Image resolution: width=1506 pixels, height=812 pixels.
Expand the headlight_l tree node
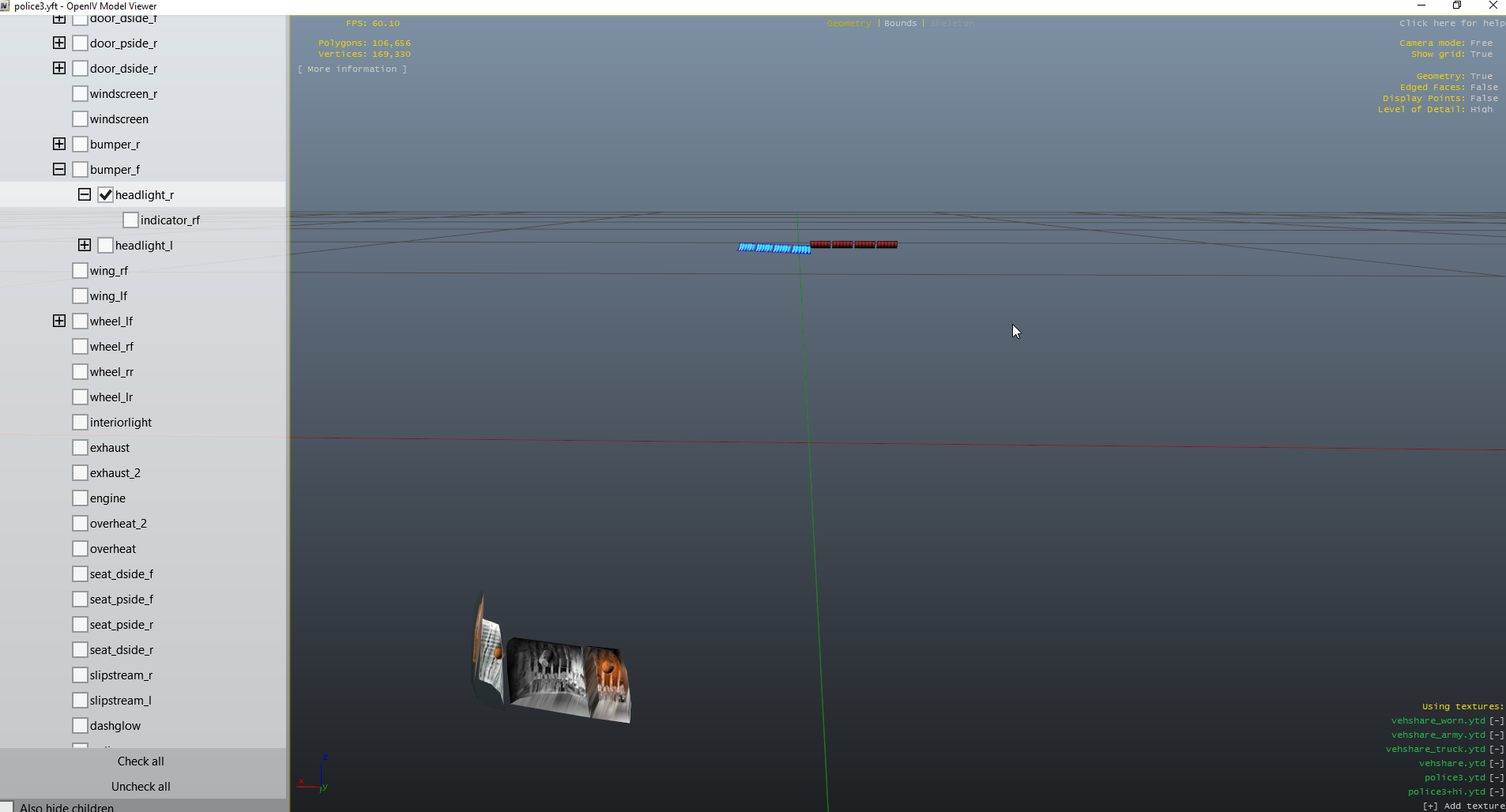pyautogui.click(x=85, y=245)
